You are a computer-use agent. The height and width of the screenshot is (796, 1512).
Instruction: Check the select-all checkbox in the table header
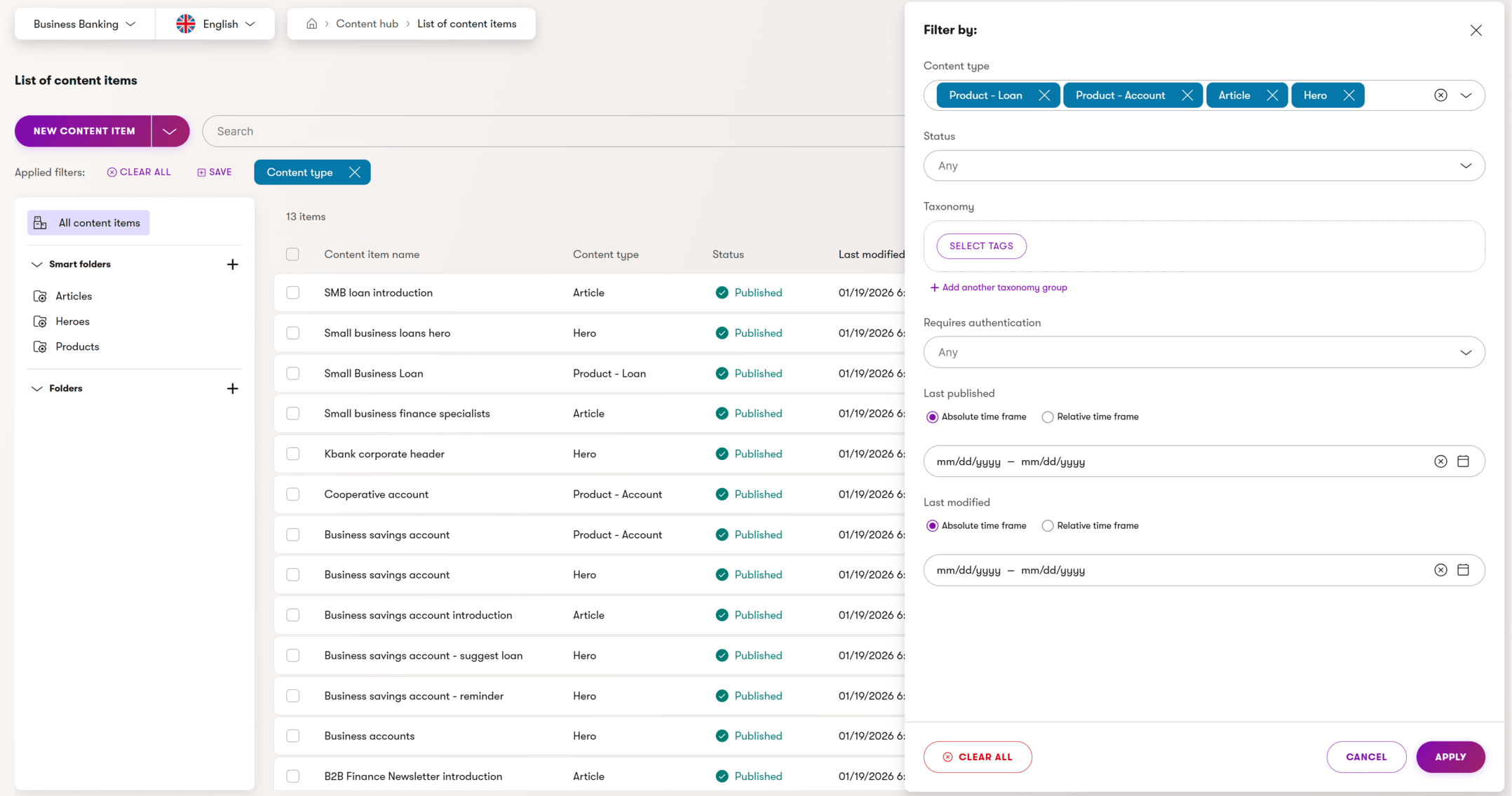point(292,254)
